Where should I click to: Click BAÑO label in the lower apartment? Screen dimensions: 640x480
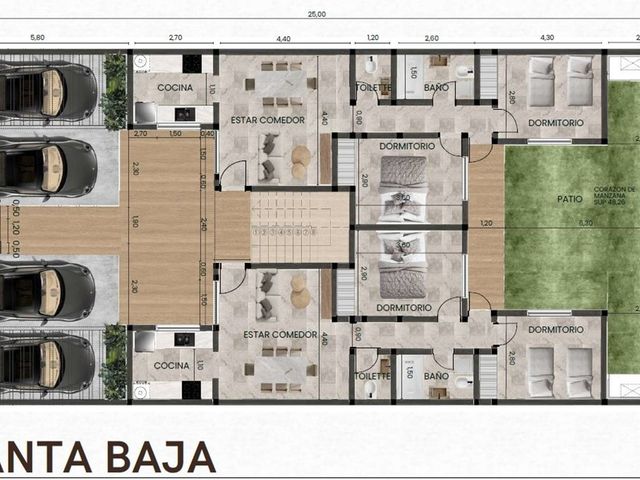coord(436,376)
